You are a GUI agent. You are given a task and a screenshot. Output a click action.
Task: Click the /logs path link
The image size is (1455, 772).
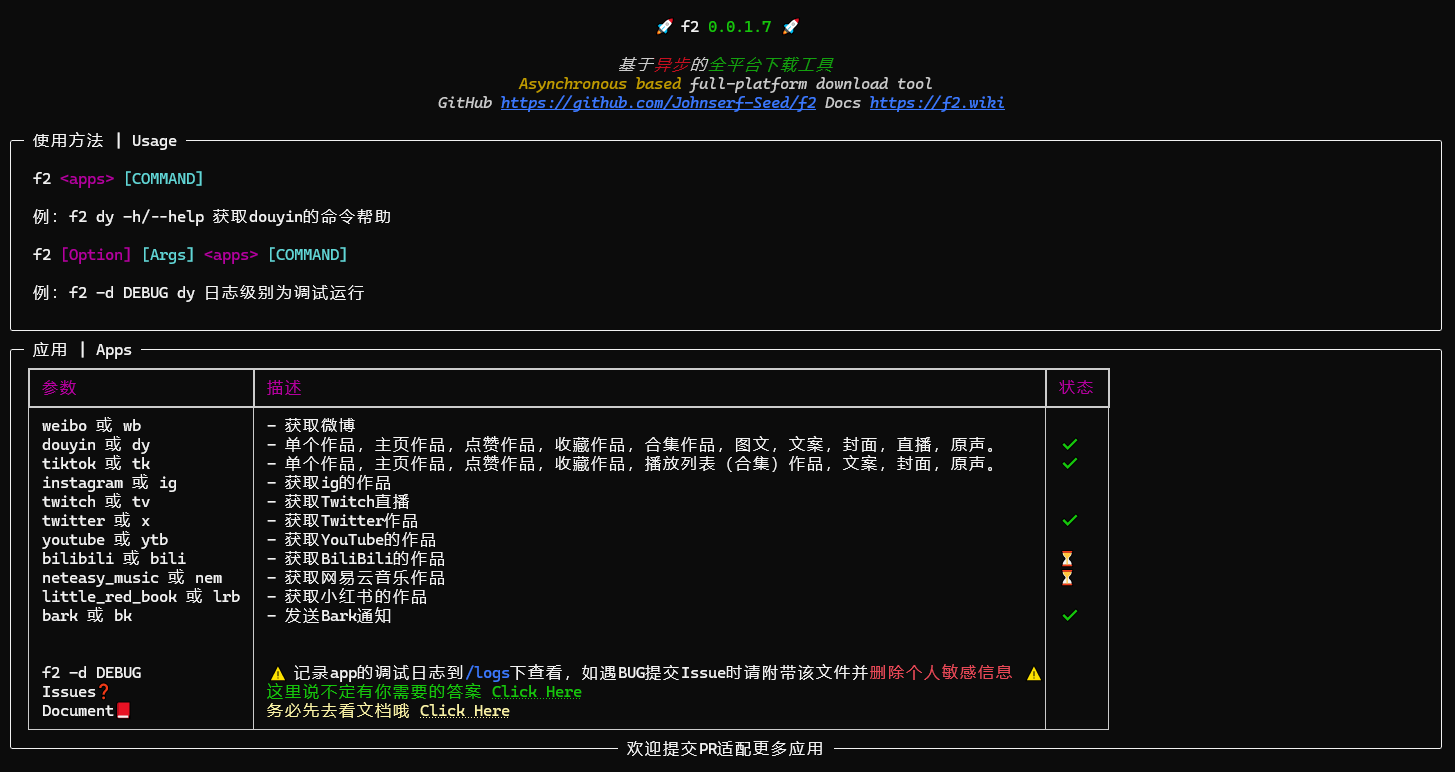[x=489, y=672]
